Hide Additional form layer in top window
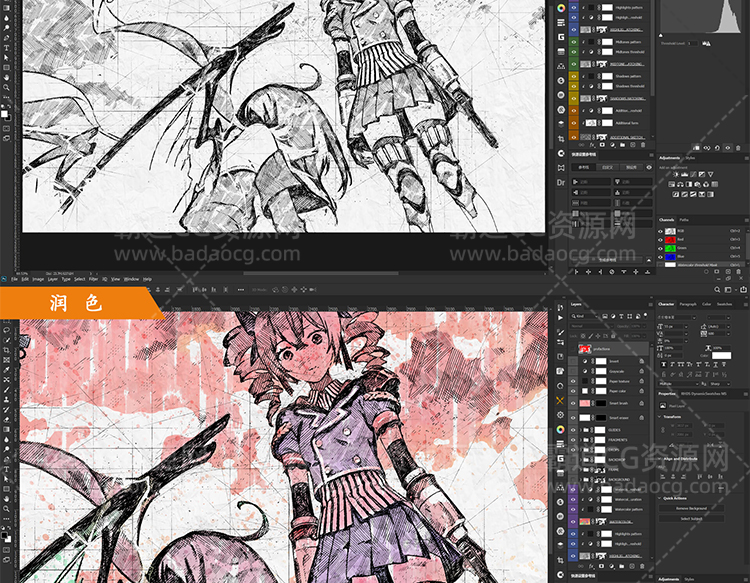 coord(574,123)
